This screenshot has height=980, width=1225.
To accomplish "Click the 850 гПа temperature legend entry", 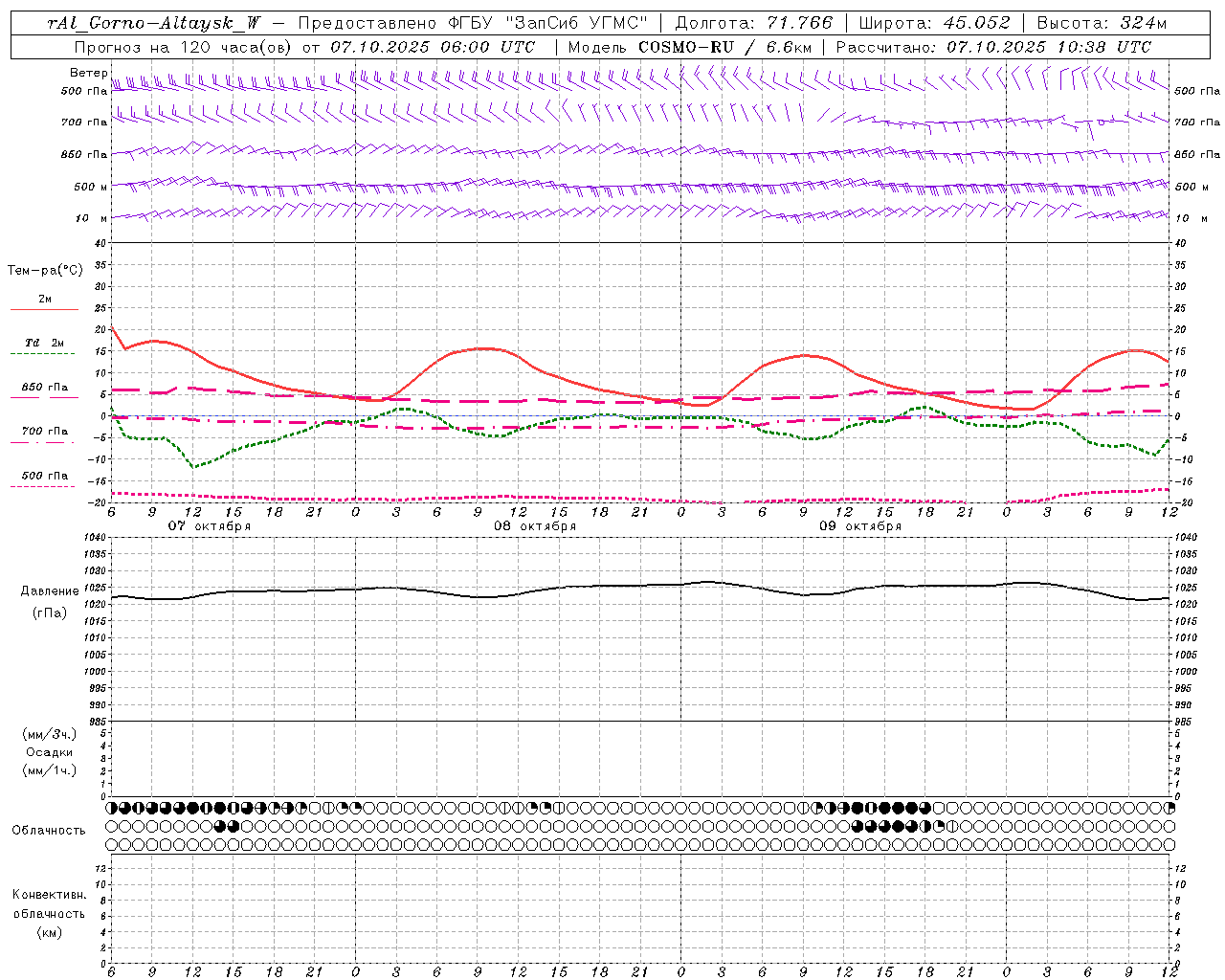I will click(45, 388).
